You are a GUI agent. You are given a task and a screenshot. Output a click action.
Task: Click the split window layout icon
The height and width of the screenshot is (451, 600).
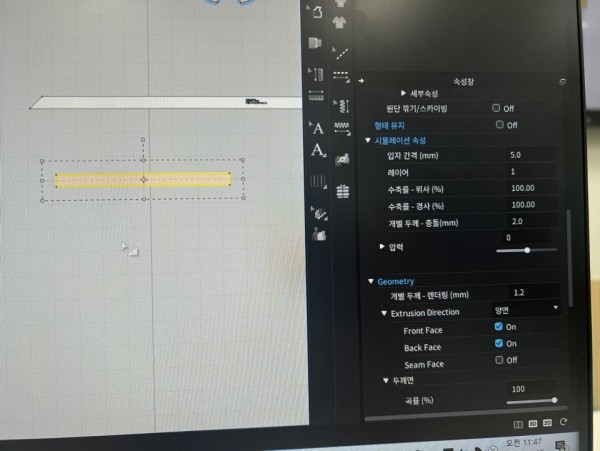pyautogui.click(x=519, y=424)
